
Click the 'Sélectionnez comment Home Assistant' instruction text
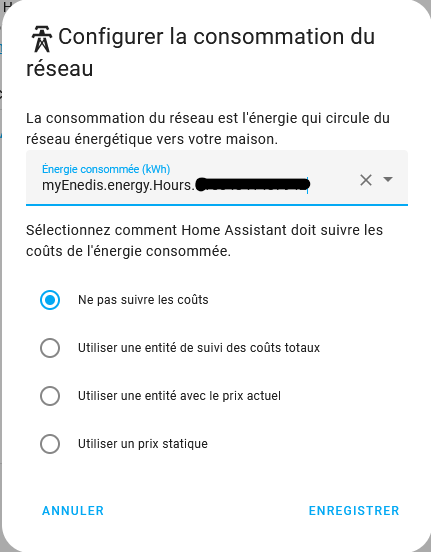coord(204,240)
